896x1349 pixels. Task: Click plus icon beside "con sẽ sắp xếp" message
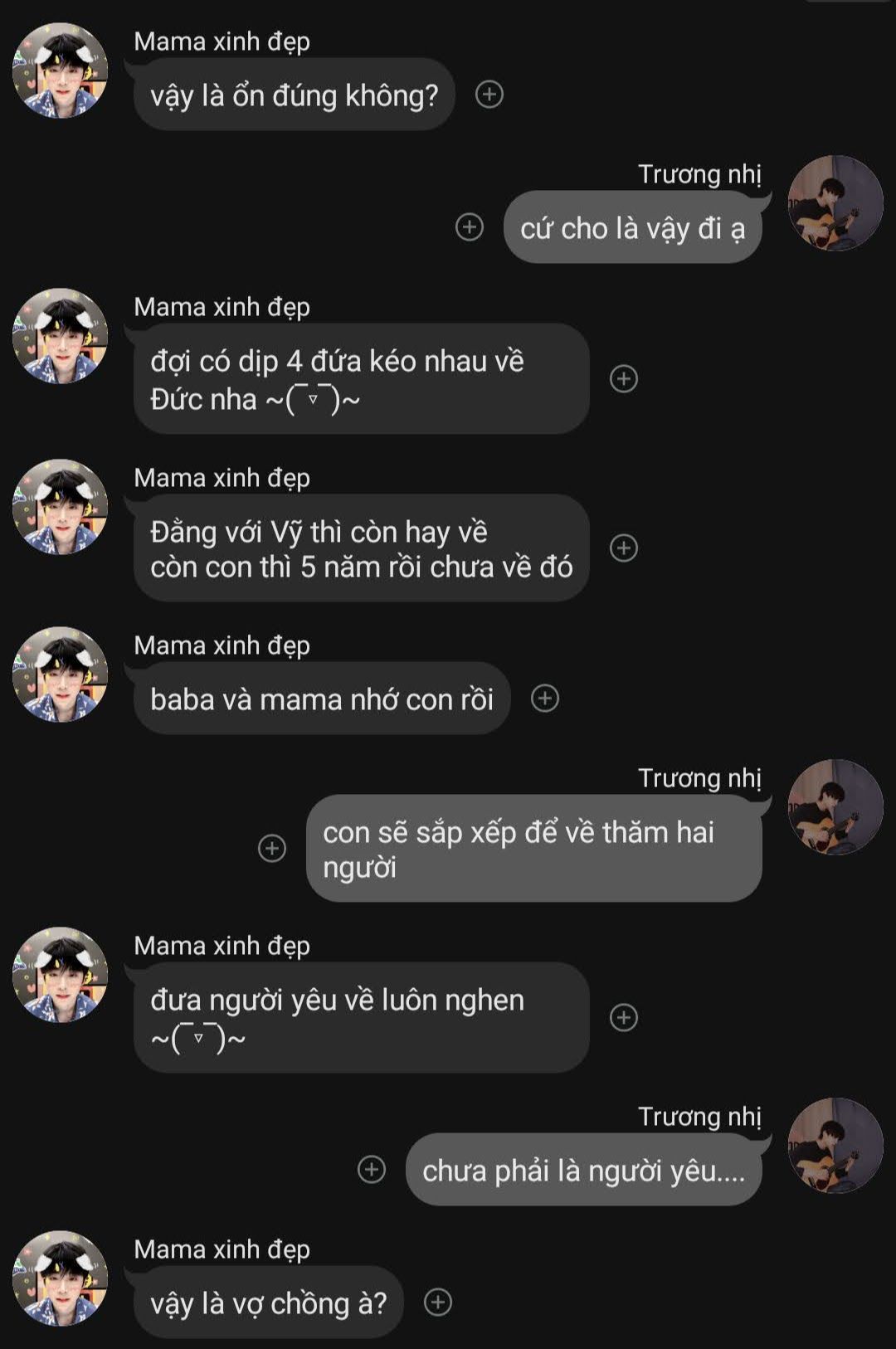pyautogui.click(x=272, y=848)
